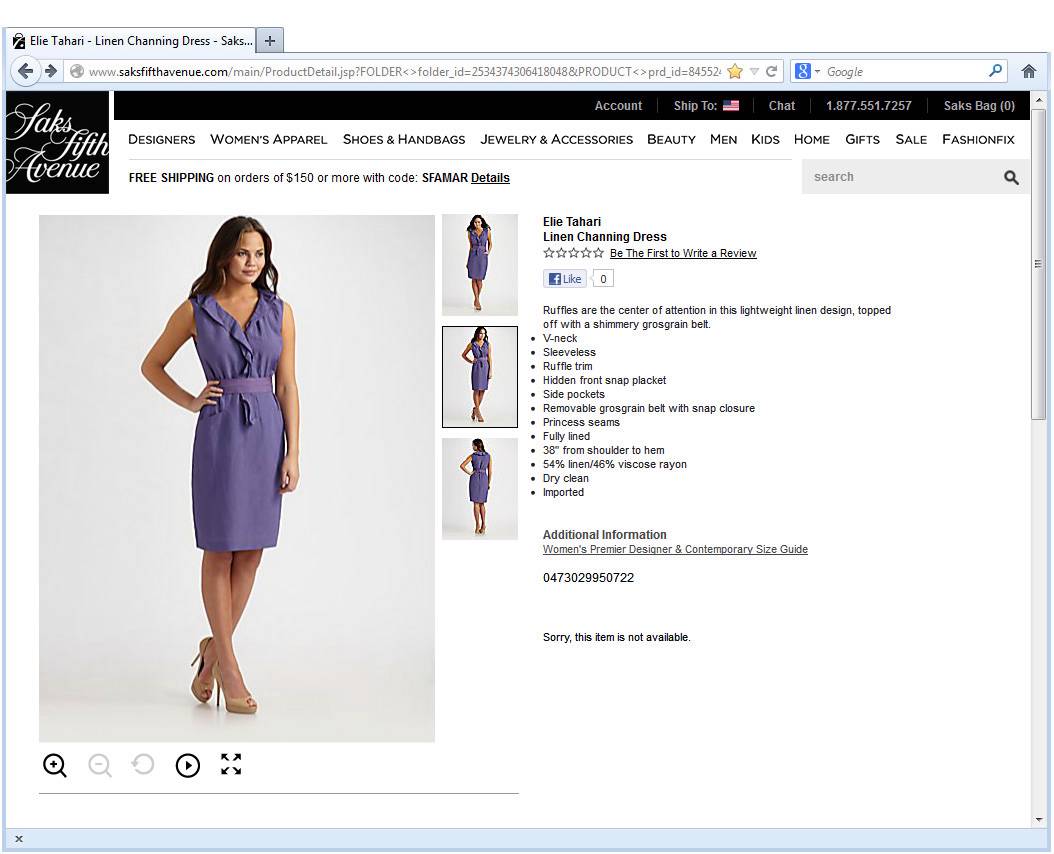Open the Home menu

click(811, 139)
